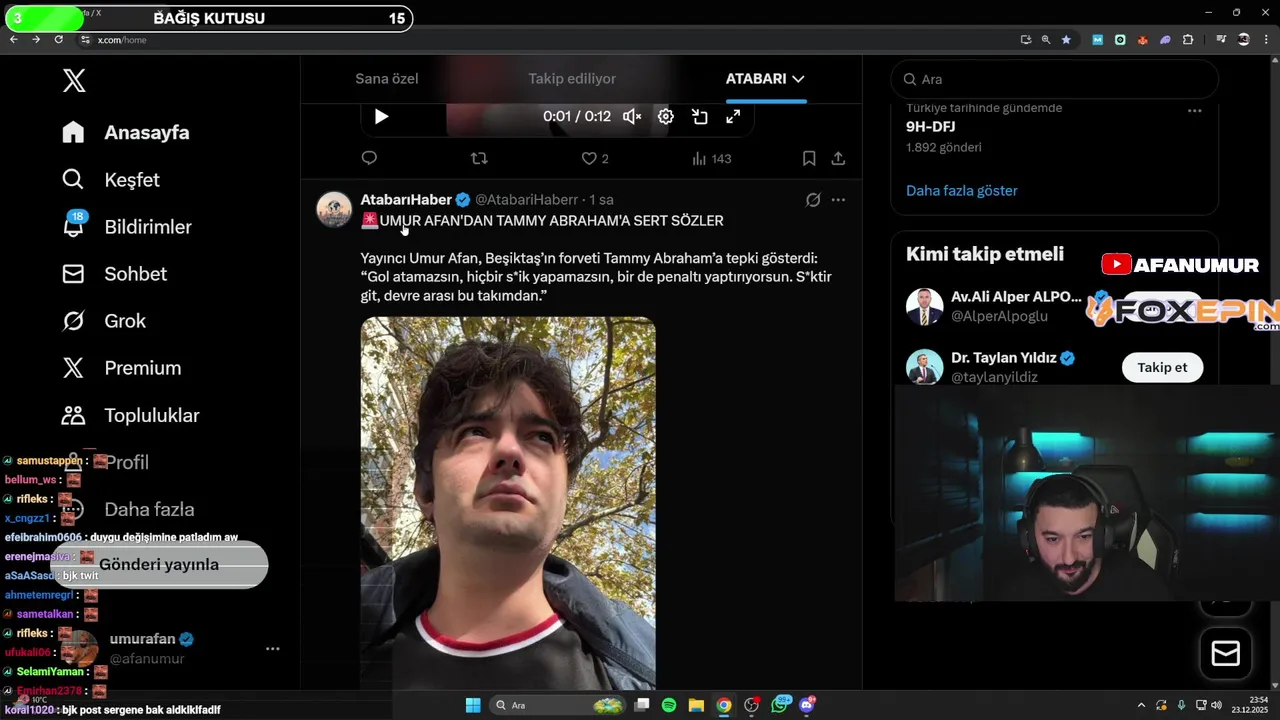Screen dimensions: 1280x720
Task: Click the Ara search field on X
Action: pyautogui.click(x=1054, y=79)
